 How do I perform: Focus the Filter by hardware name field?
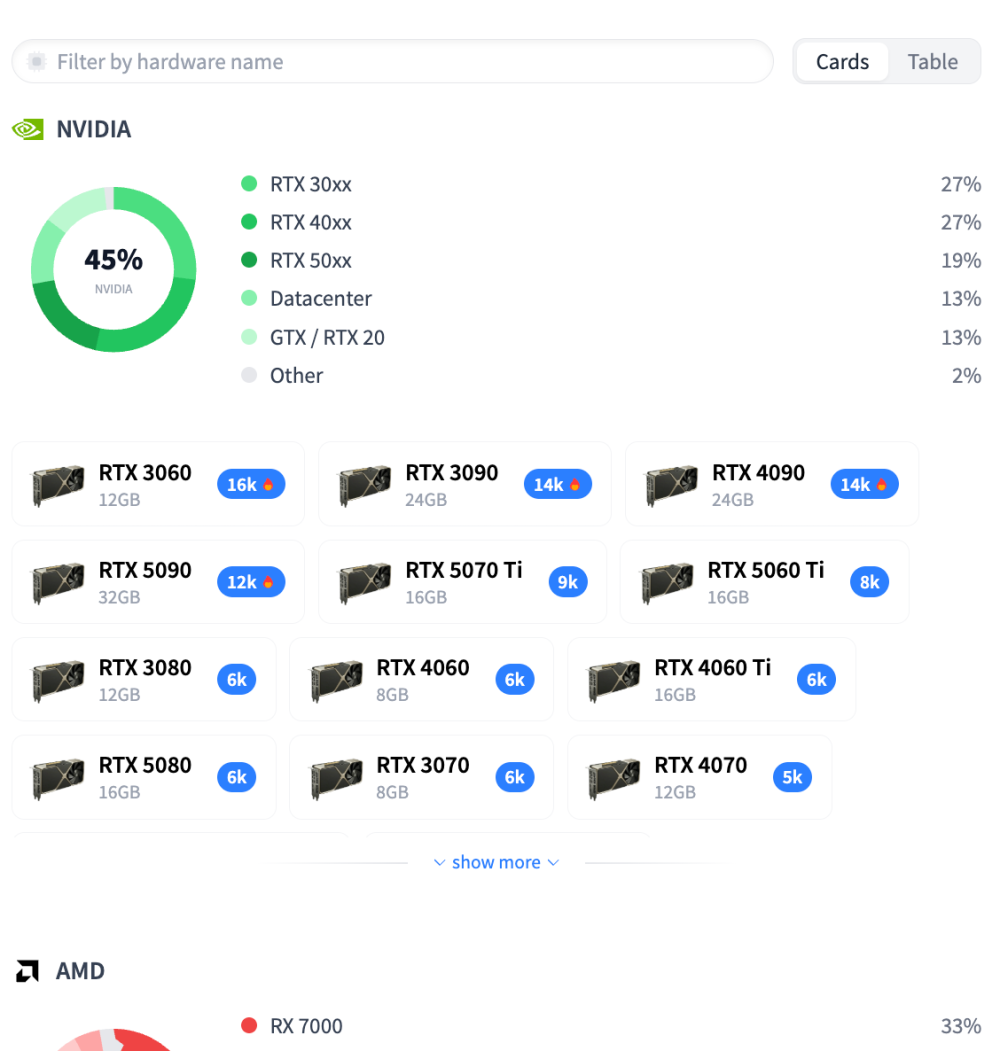tap(393, 62)
